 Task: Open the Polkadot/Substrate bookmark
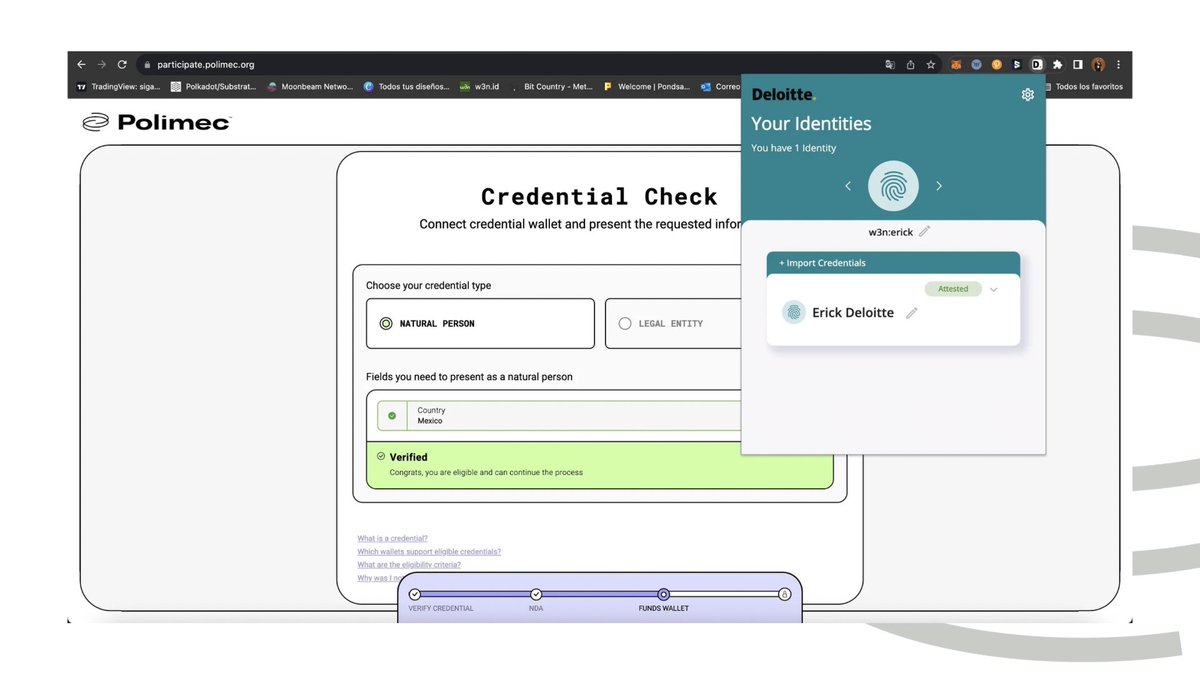(213, 87)
